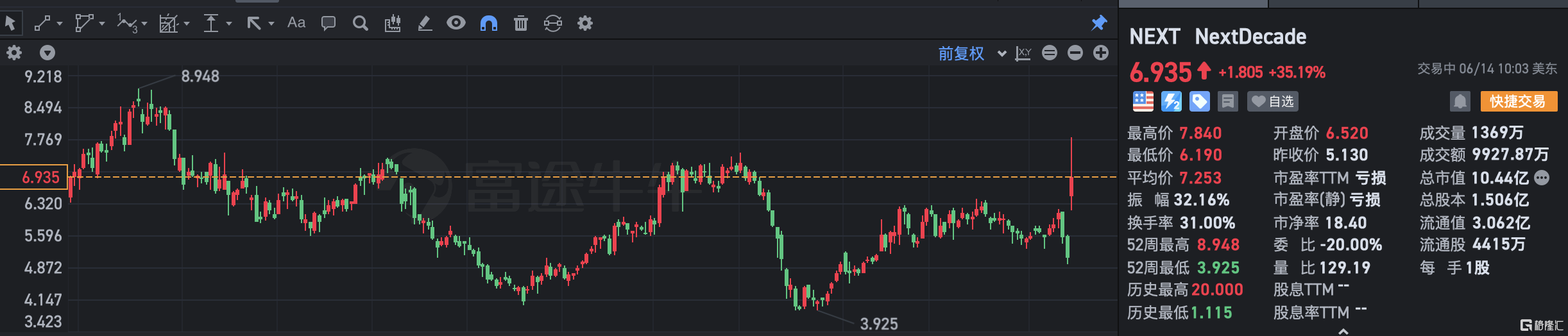Open chart settings gear below the toolbar

tap(14, 53)
